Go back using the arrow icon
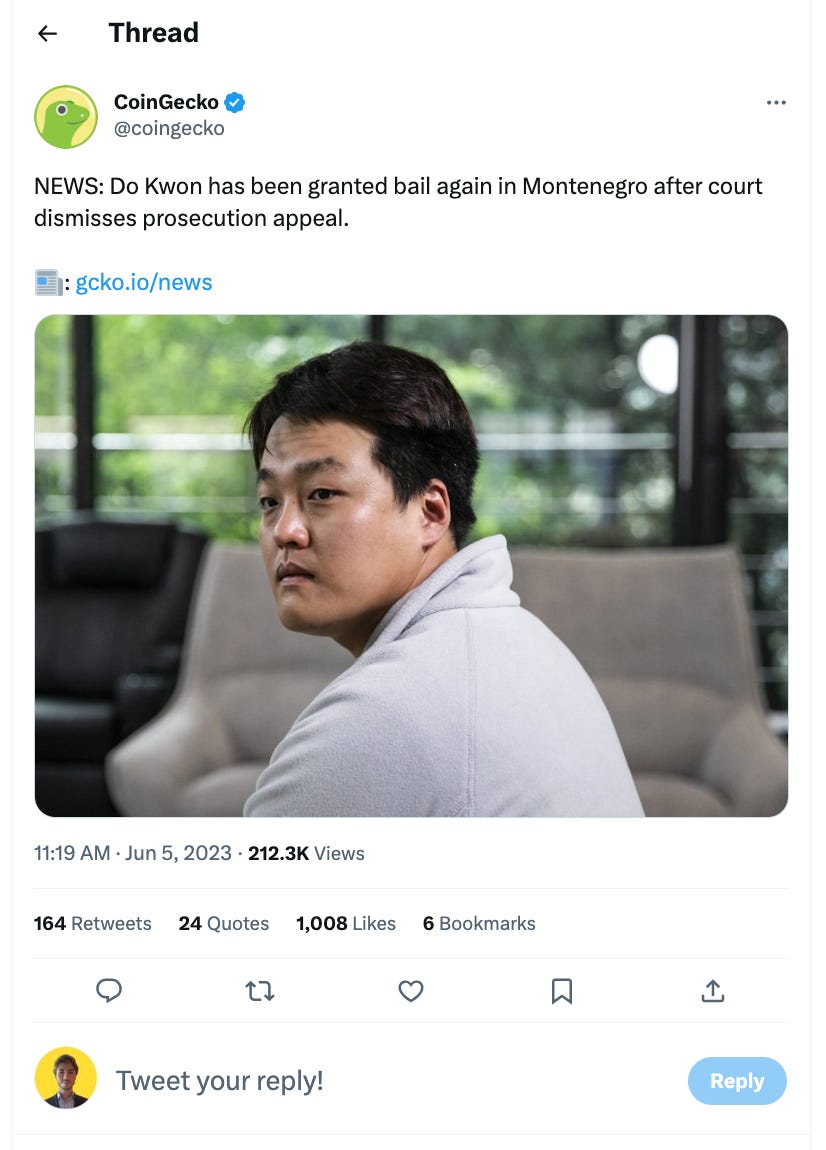 click(x=48, y=33)
